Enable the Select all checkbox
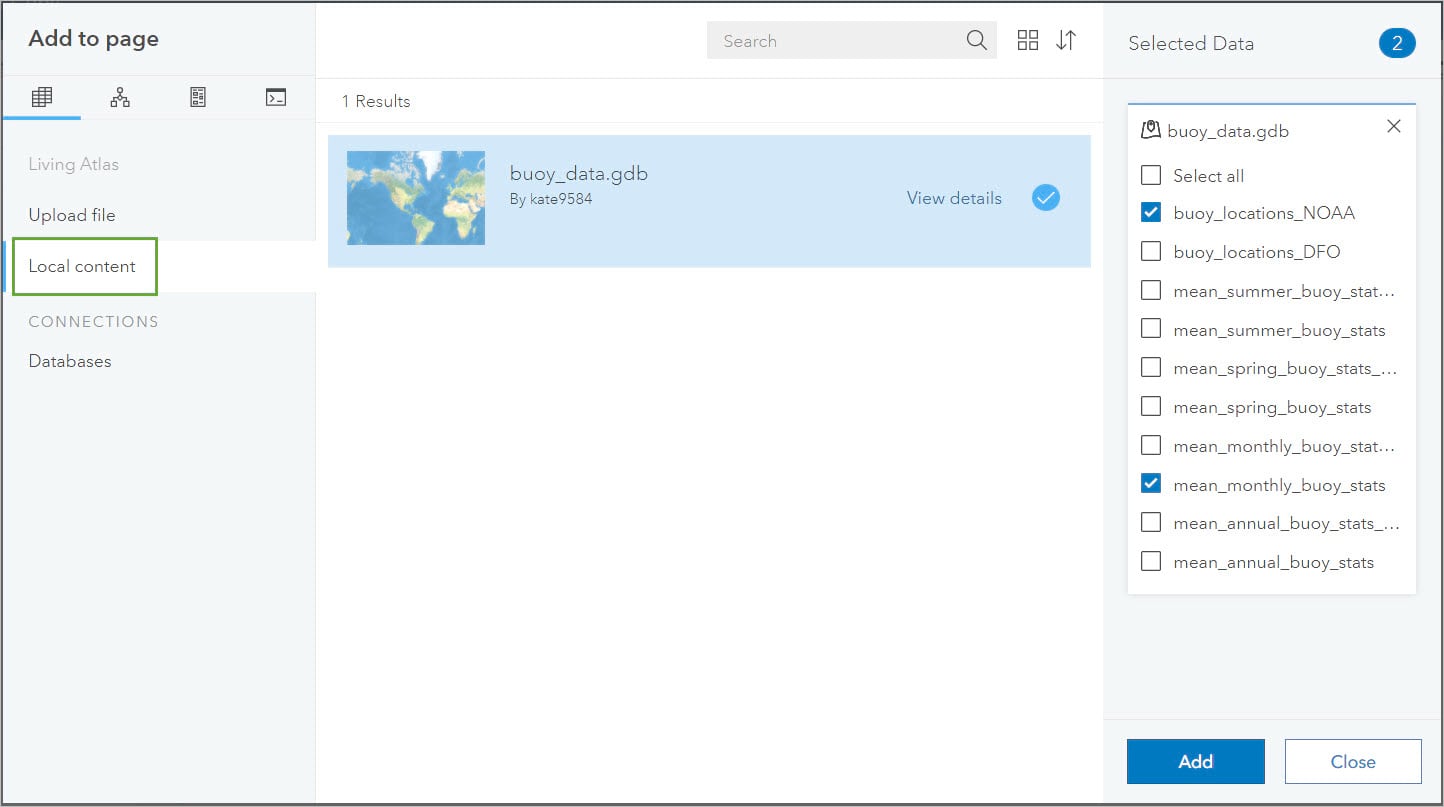Viewport: 1444px width, 807px height. (x=1150, y=174)
